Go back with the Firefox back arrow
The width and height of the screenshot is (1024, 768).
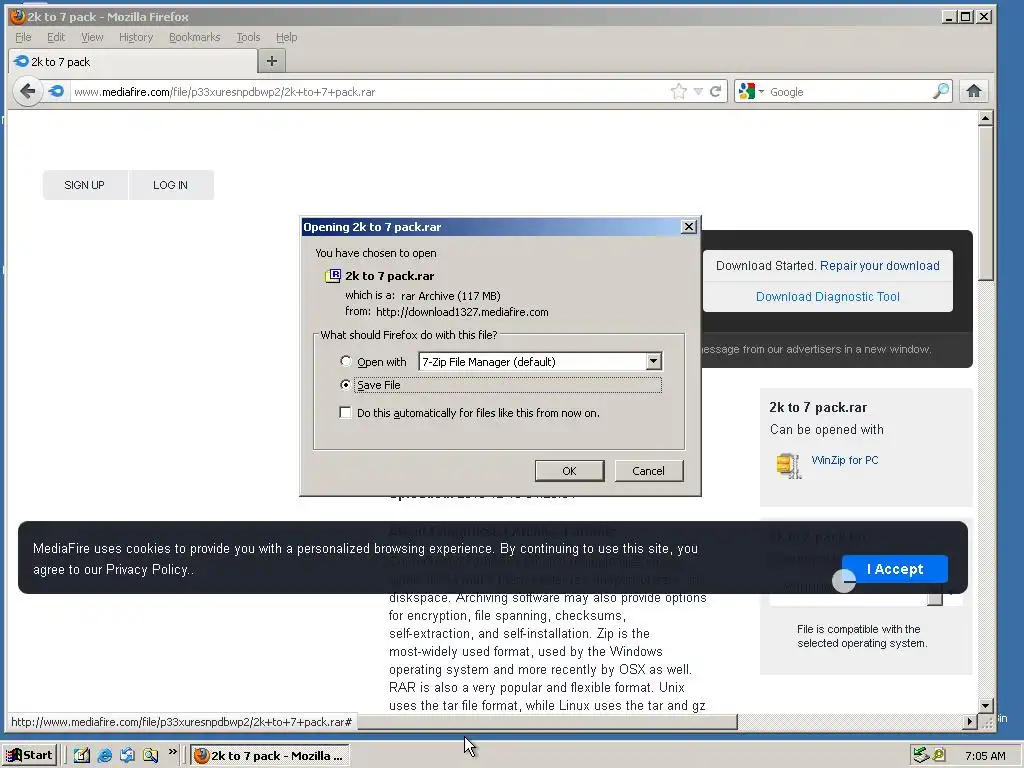coord(27,91)
